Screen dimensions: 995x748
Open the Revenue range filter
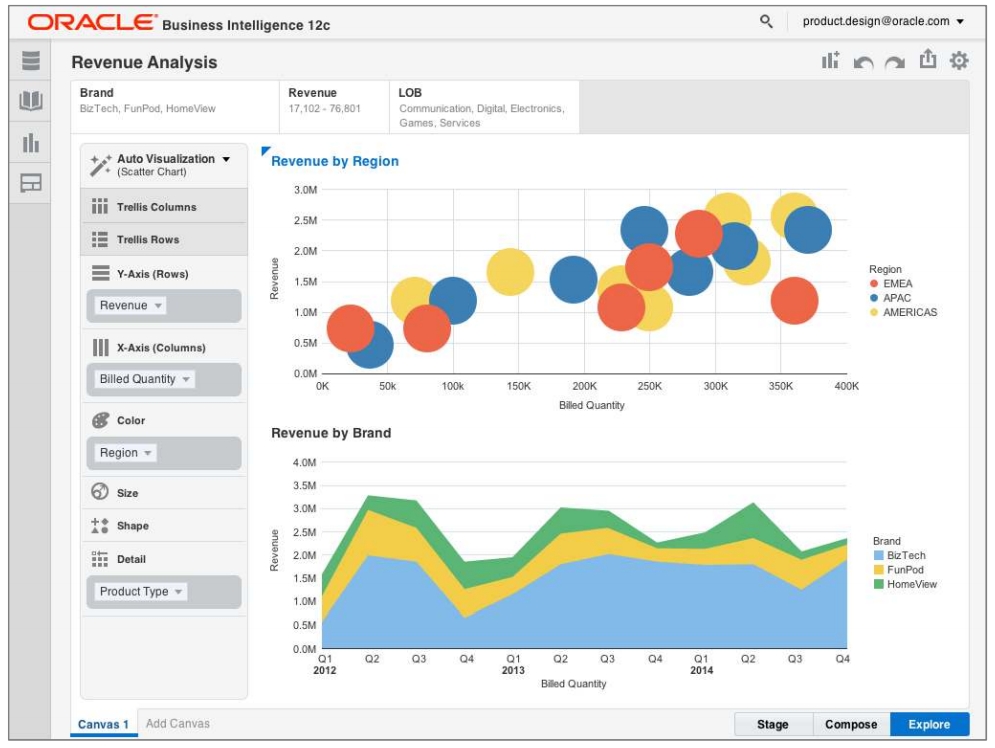(x=334, y=107)
